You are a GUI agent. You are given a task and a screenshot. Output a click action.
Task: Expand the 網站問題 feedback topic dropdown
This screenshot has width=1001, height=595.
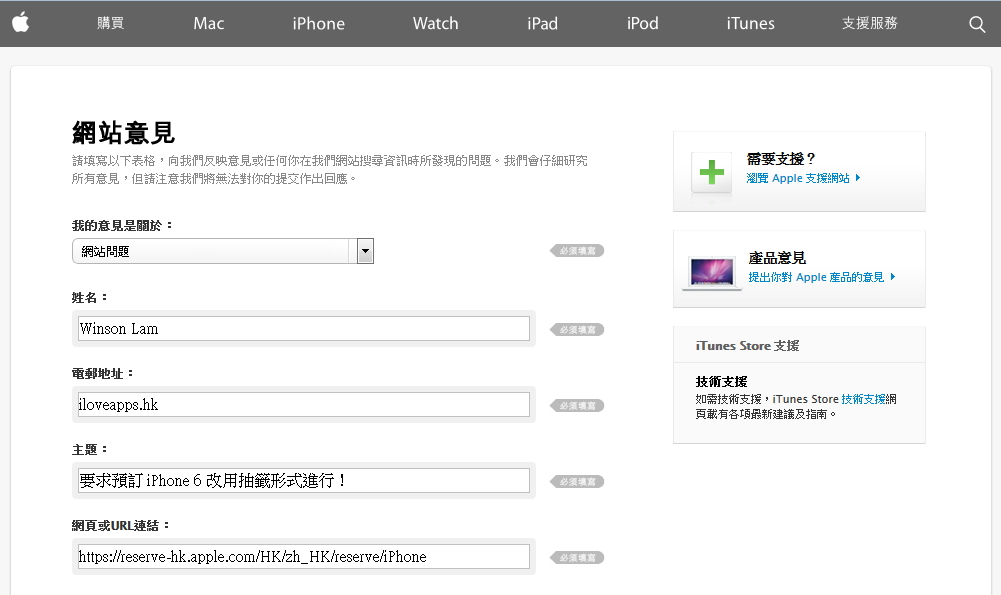(x=223, y=251)
